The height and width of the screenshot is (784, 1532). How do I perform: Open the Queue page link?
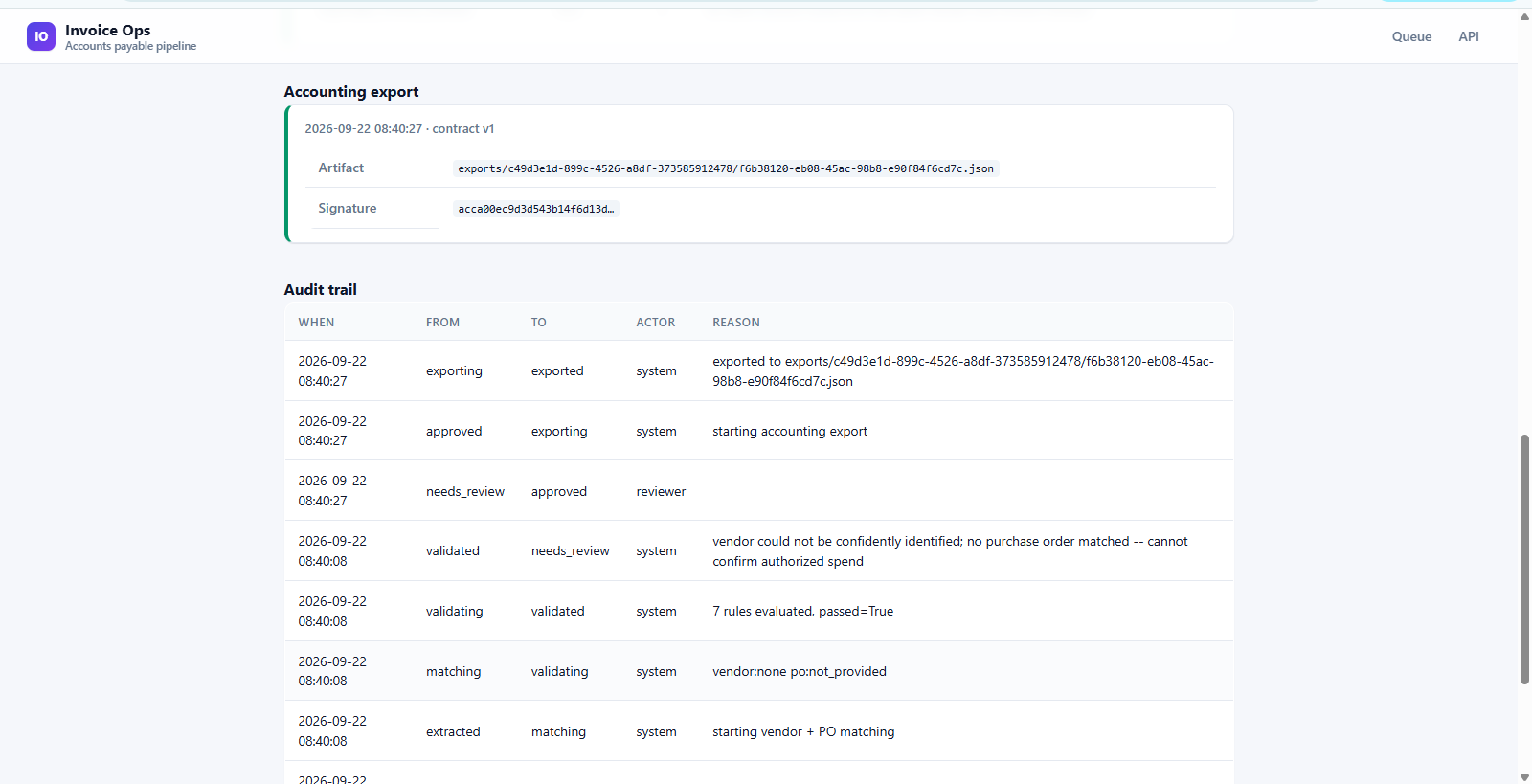(1411, 36)
